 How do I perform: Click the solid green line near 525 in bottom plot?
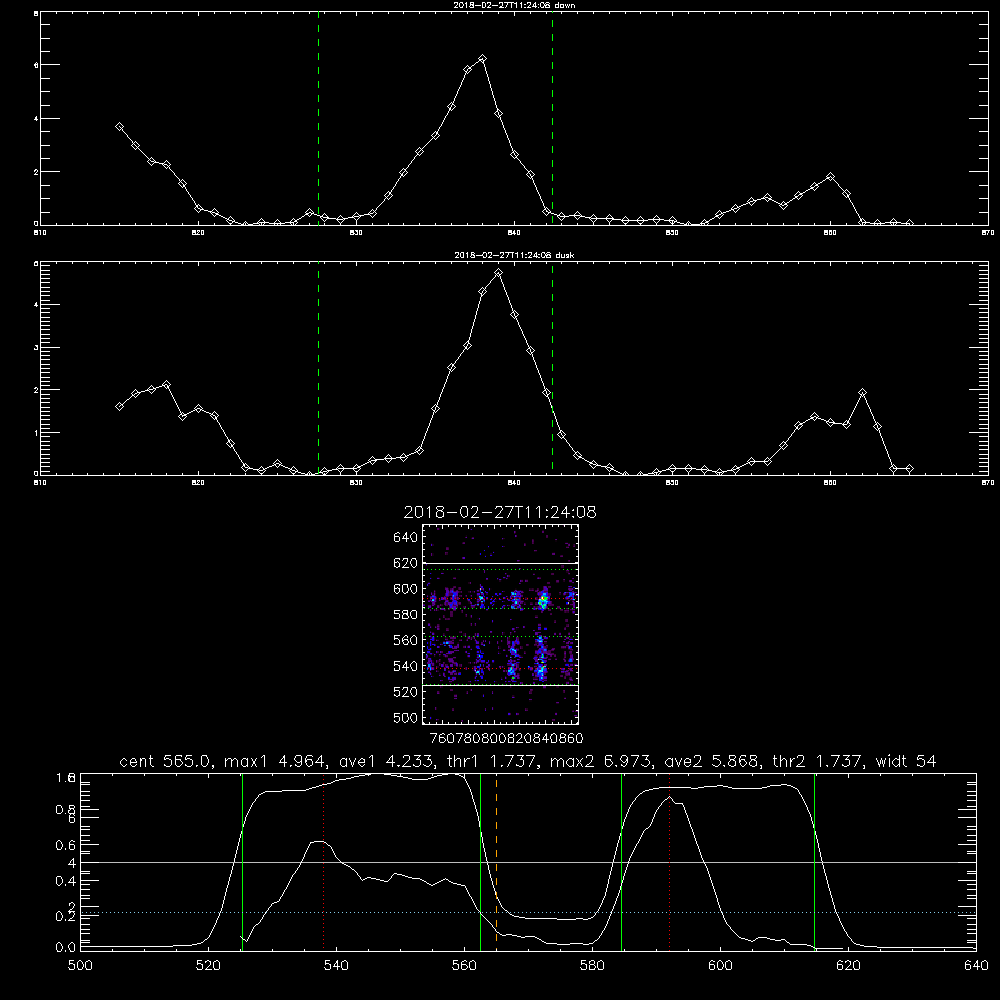click(242, 862)
